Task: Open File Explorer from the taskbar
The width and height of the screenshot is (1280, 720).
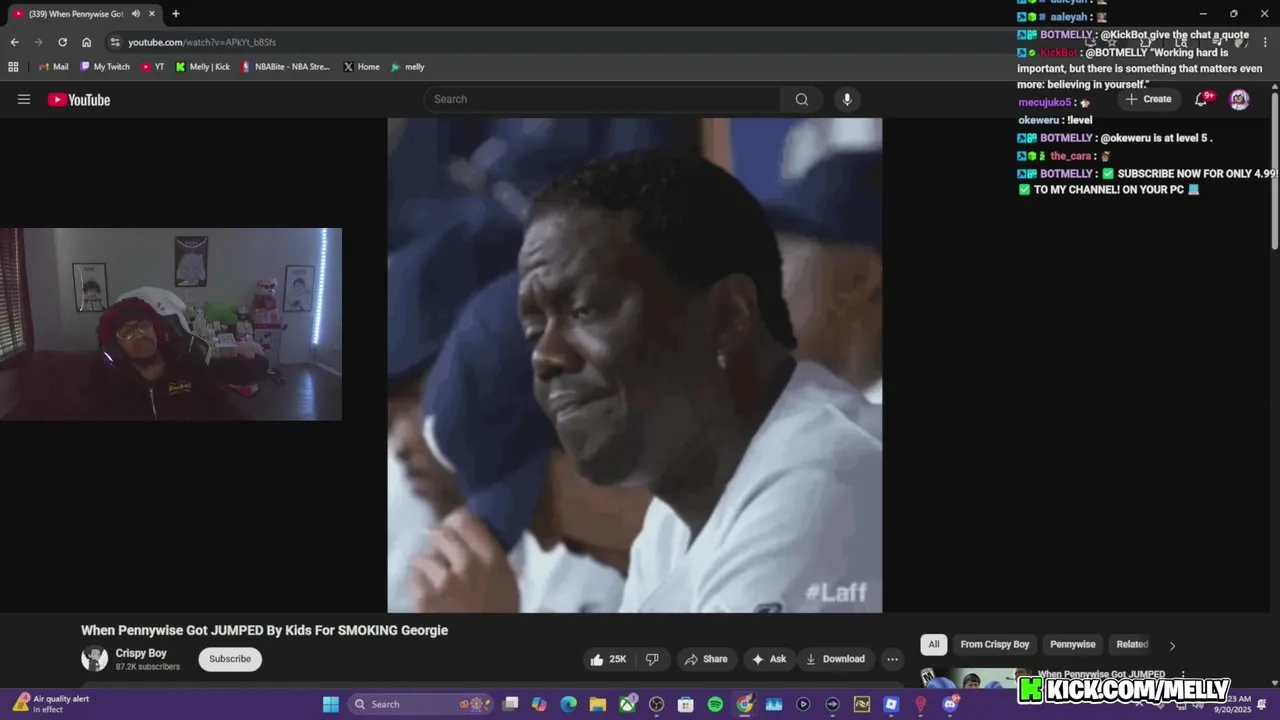Action: click(598, 704)
